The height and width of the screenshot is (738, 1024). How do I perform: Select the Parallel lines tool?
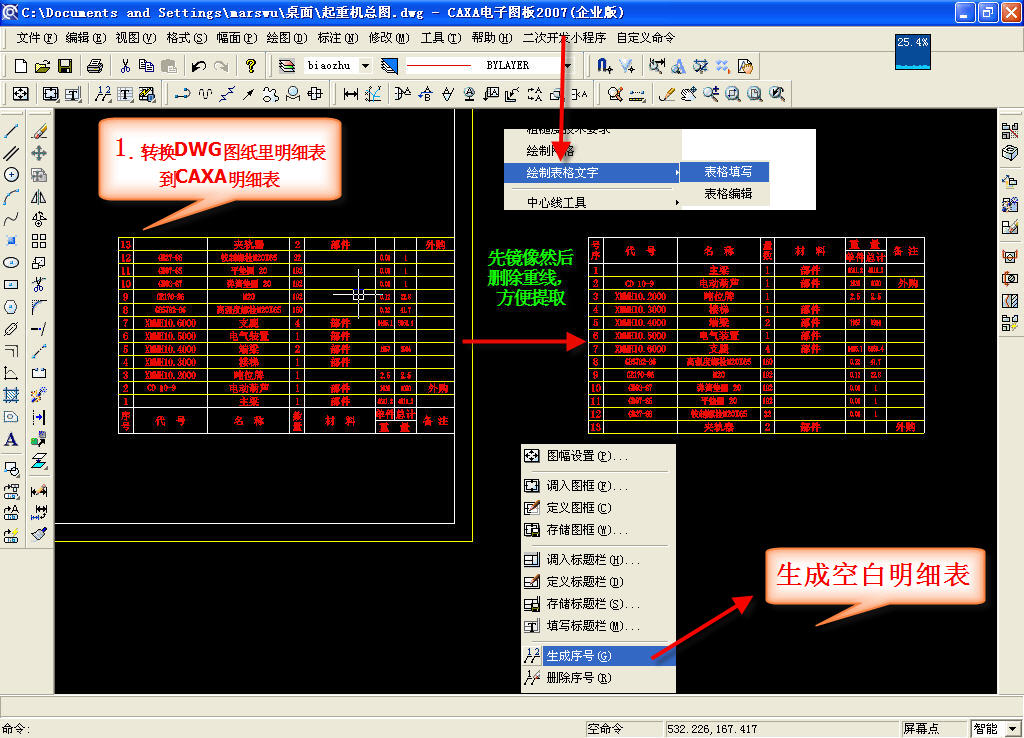click(11, 153)
